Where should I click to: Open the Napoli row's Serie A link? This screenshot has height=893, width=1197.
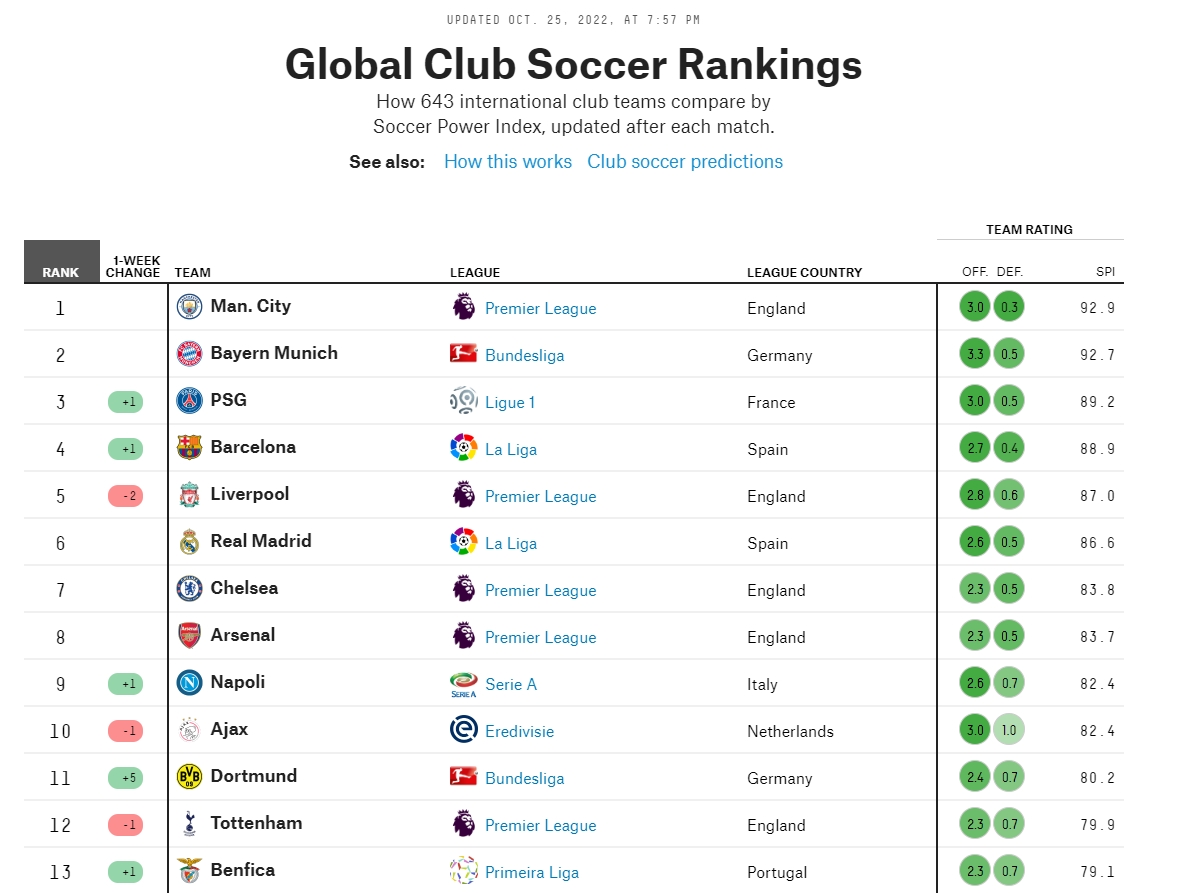tap(511, 685)
